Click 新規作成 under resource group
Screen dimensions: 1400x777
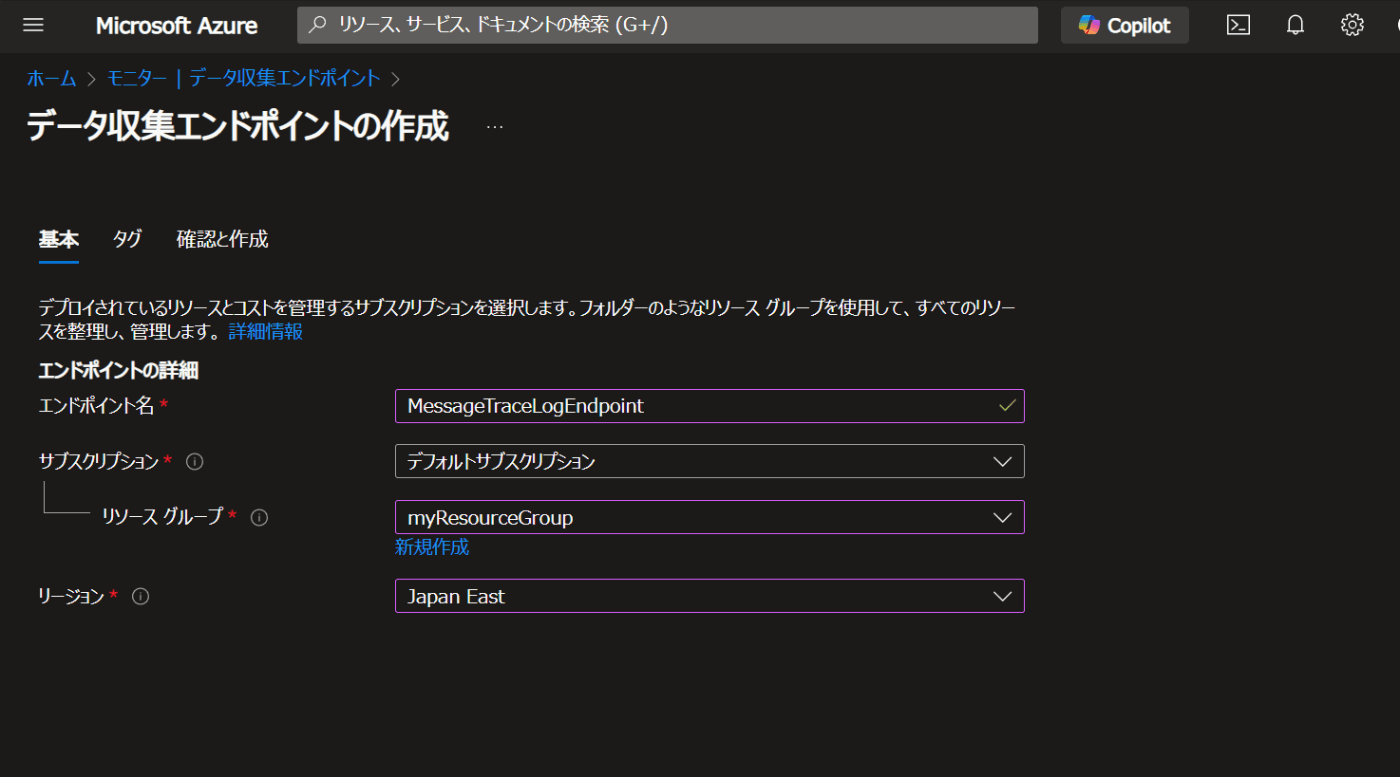(432, 547)
